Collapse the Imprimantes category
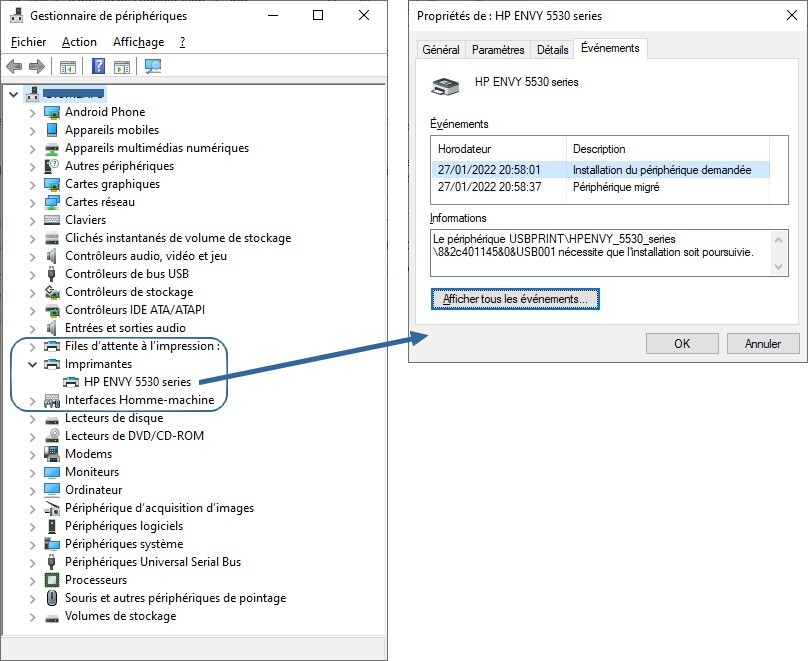This screenshot has width=808, height=661. 32,364
